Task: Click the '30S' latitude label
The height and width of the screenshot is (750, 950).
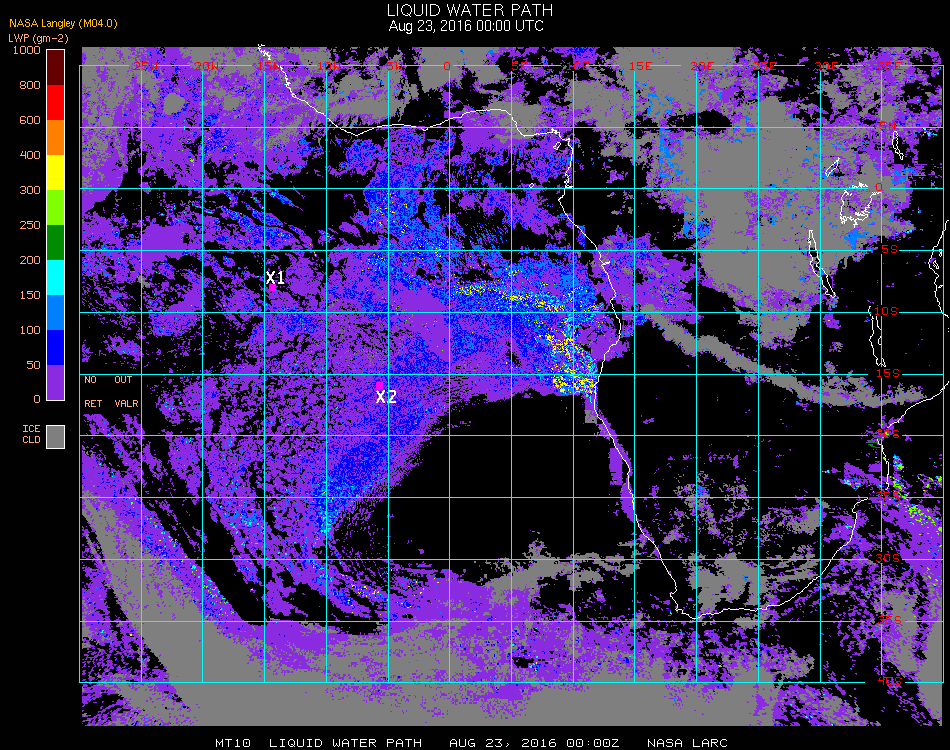Action: tap(888, 559)
